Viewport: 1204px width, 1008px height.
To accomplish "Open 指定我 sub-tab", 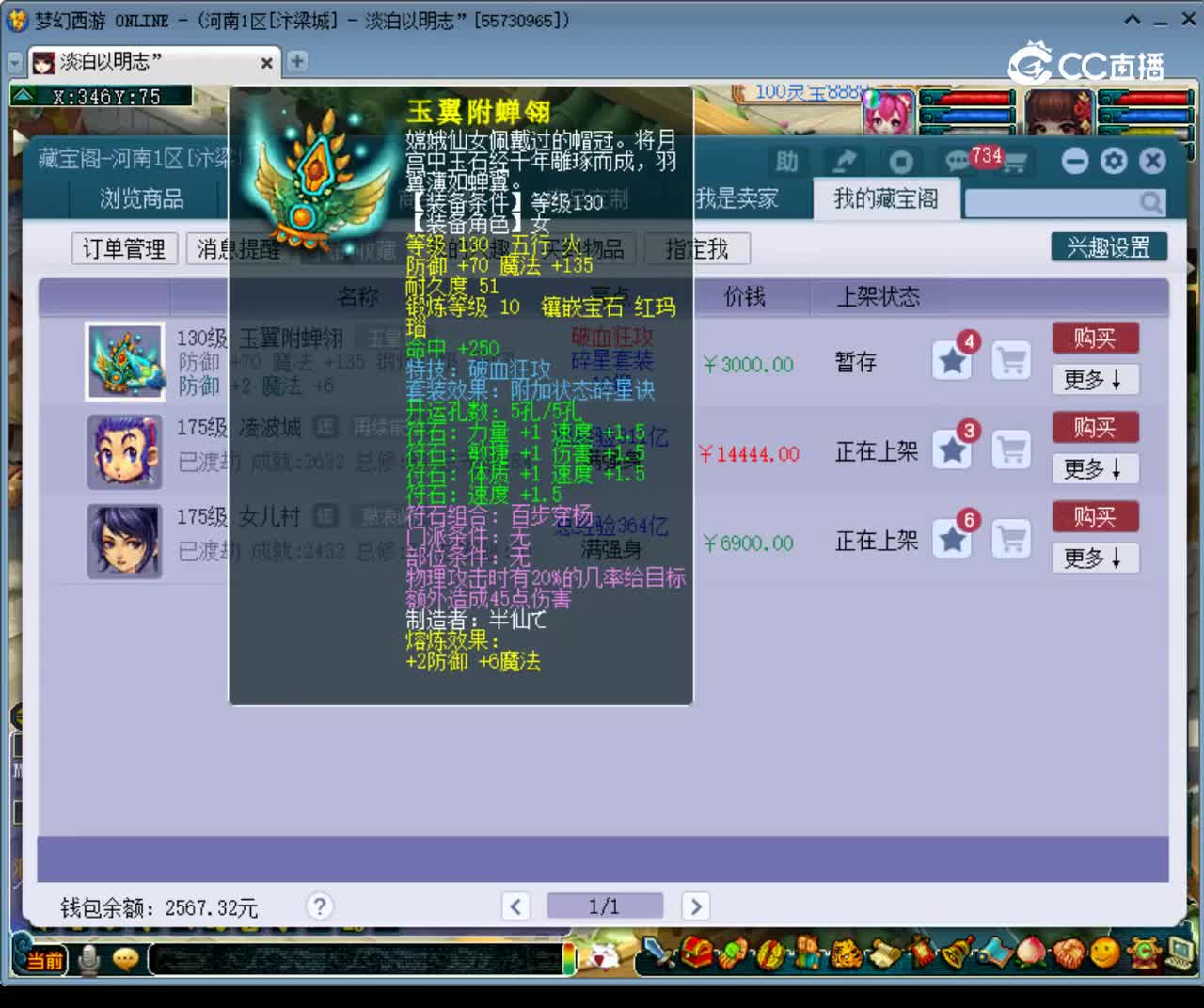I will coord(697,249).
